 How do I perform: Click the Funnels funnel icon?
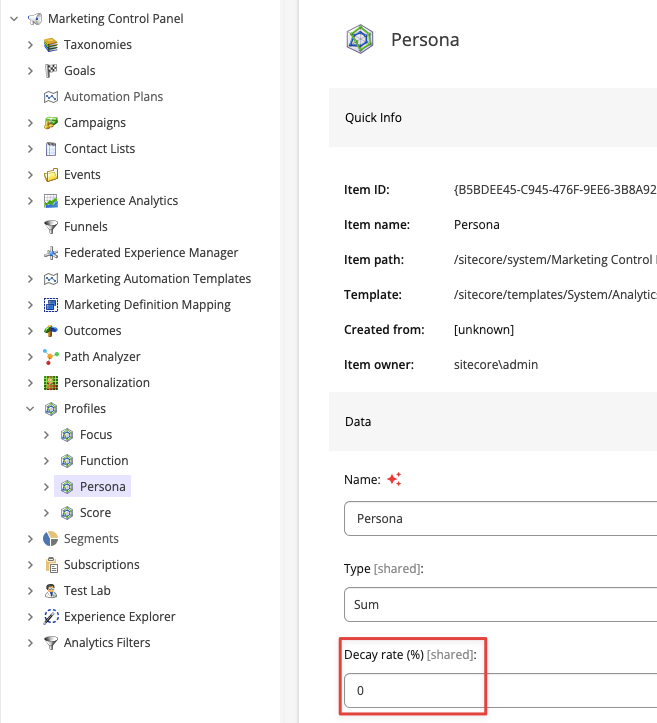[51, 227]
